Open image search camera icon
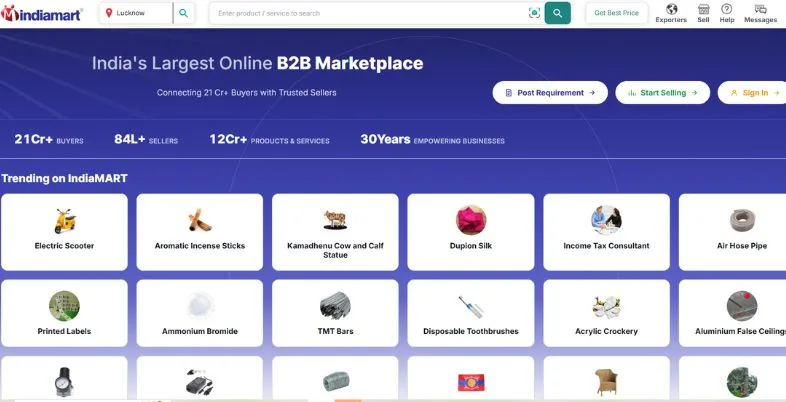This screenshot has height=402, width=786. [534, 13]
